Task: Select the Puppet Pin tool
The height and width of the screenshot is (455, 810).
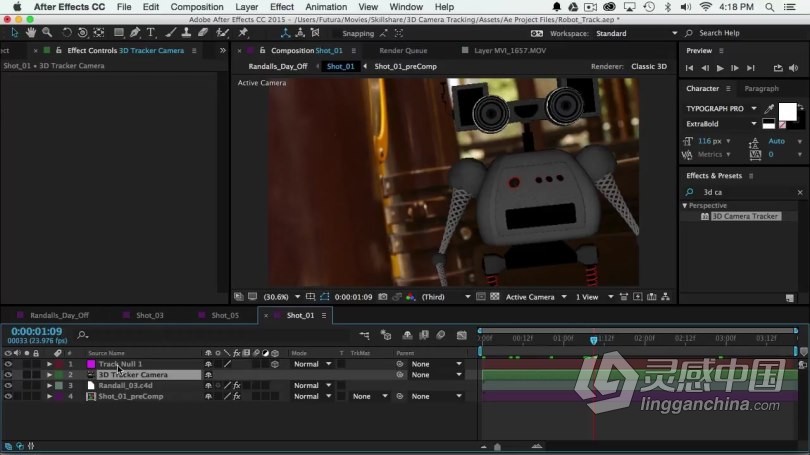Action: pyautogui.click(x=243, y=33)
